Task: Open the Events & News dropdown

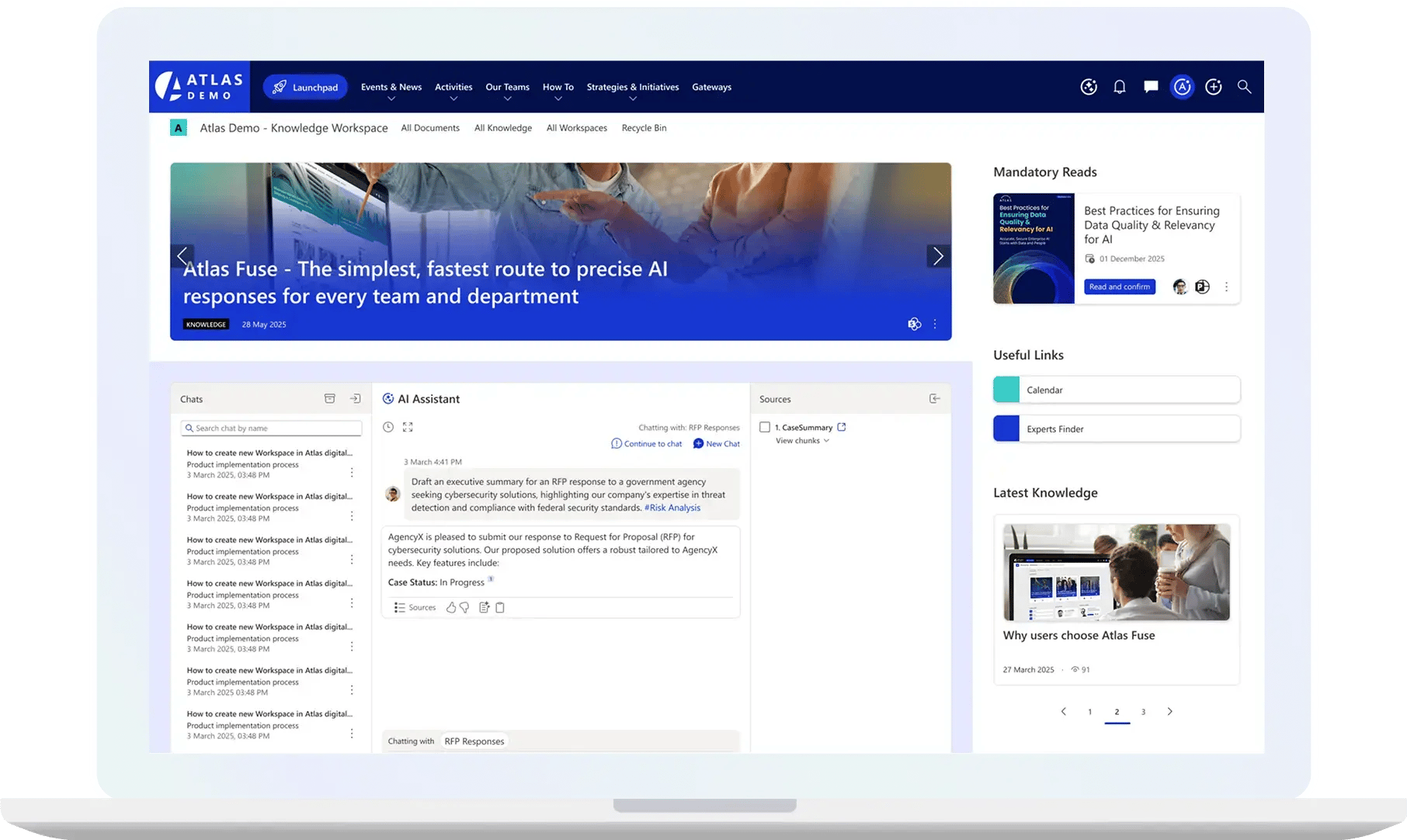Action: click(x=391, y=87)
